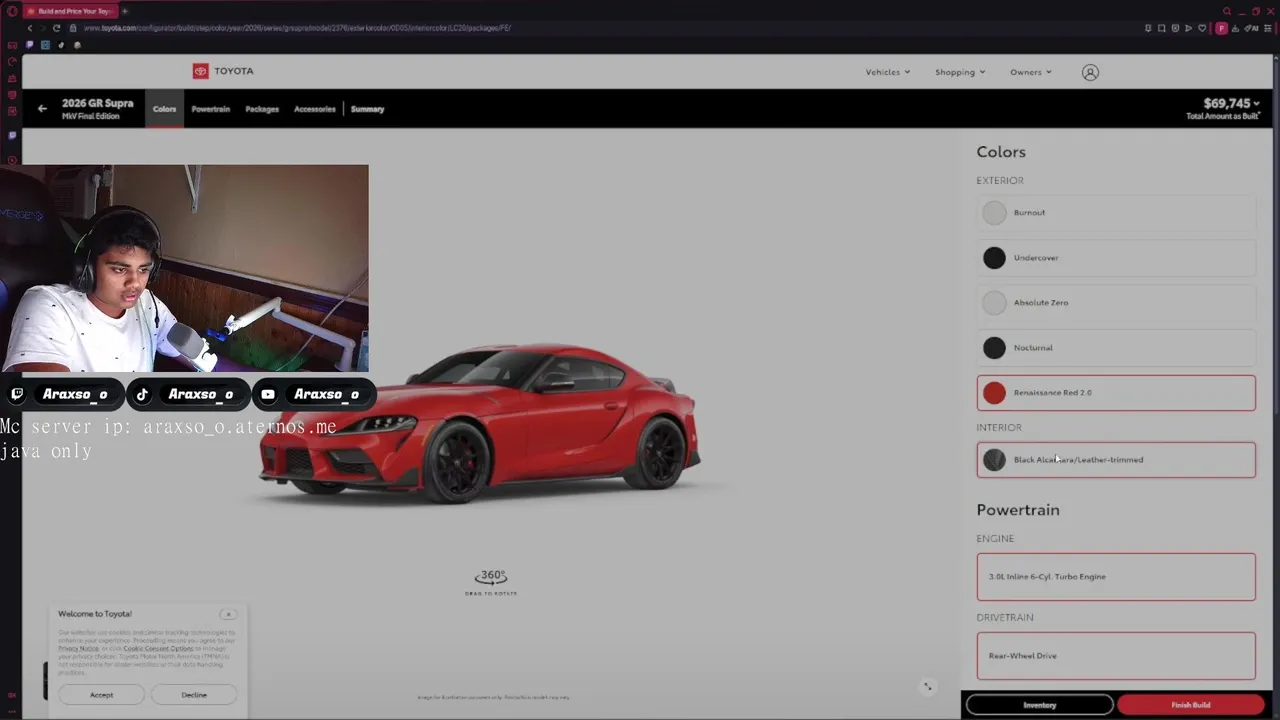Screen dimensions: 1280x720
Task: Click the pink P profile extension icon
Action: point(1221,28)
